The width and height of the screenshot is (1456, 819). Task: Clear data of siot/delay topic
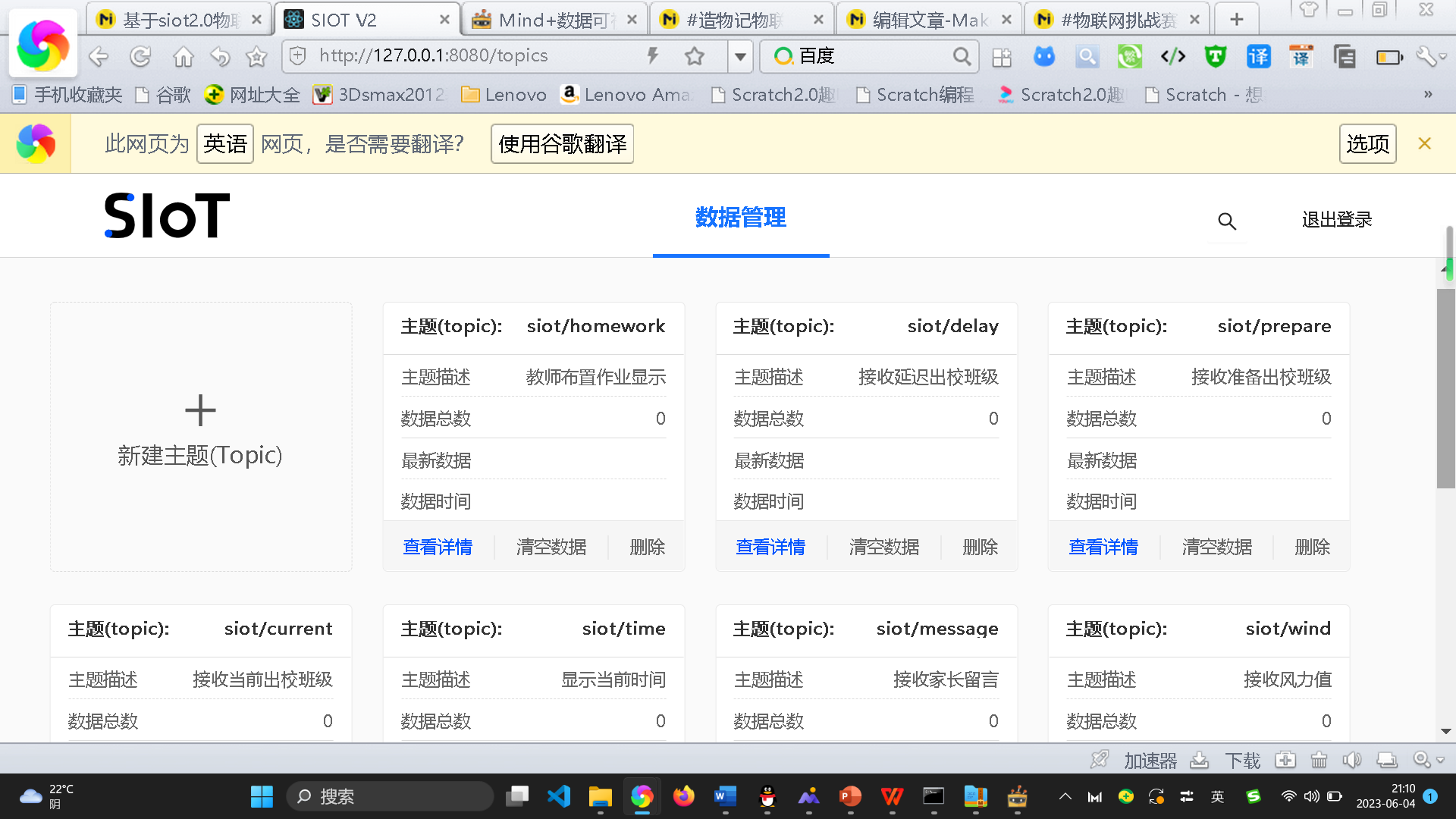[x=884, y=547]
